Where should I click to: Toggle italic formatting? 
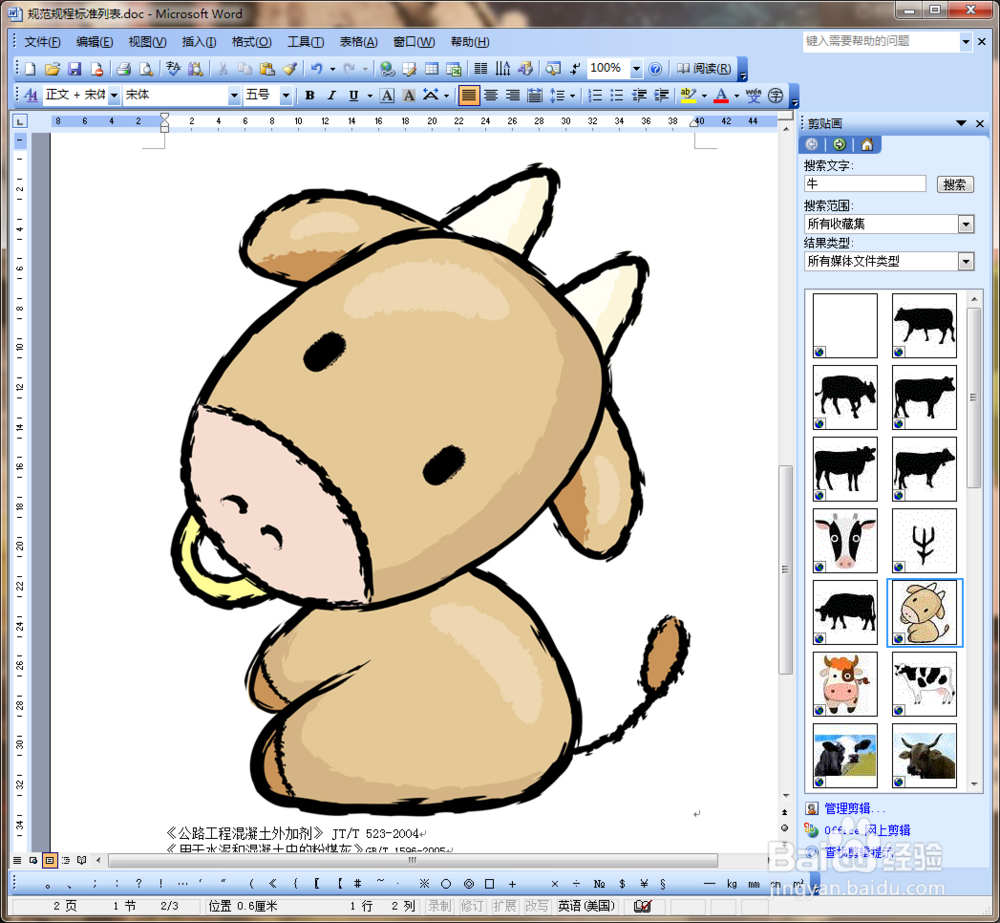(332, 95)
